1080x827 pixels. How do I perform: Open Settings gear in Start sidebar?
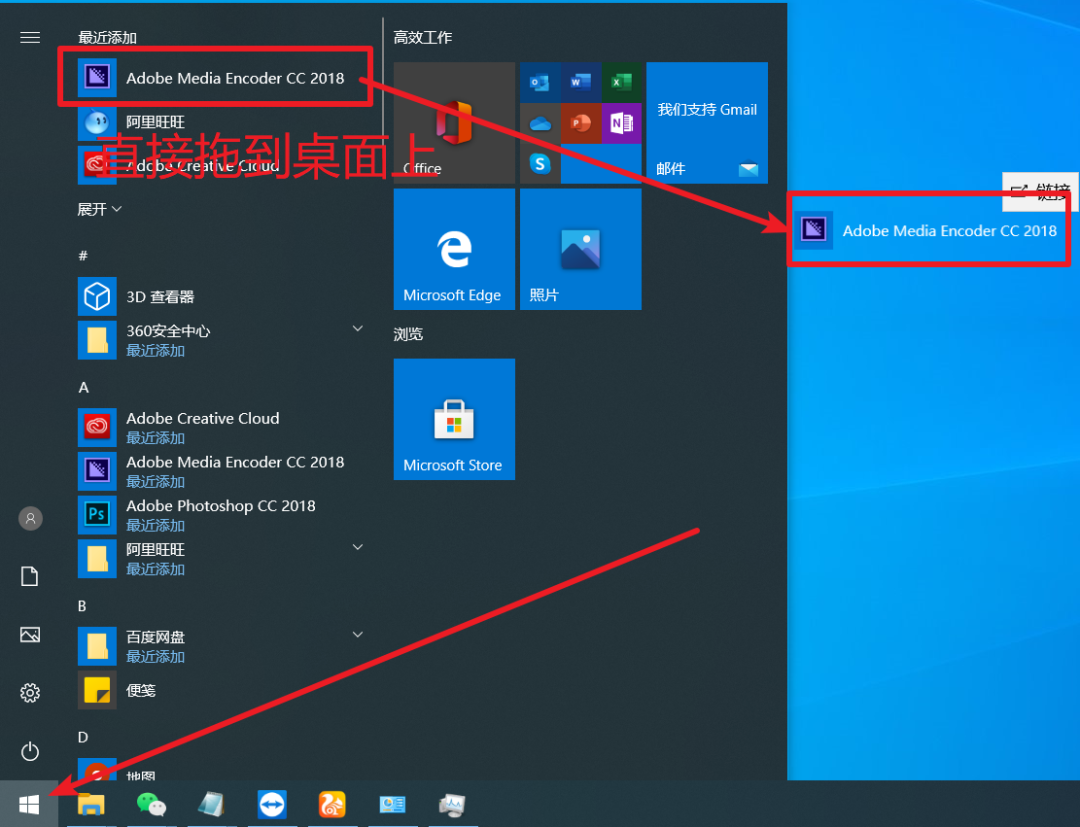[30, 693]
